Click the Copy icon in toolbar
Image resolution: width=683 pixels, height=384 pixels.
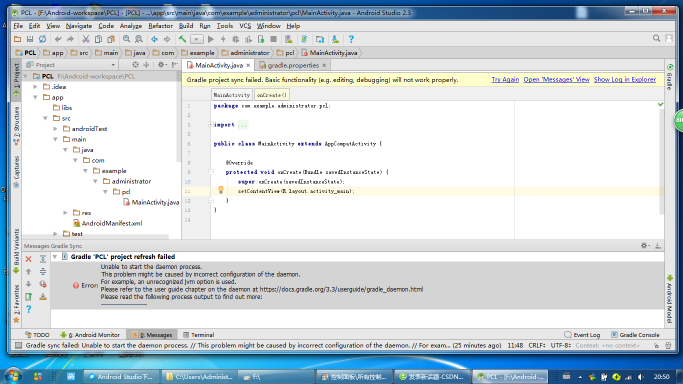point(98,39)
